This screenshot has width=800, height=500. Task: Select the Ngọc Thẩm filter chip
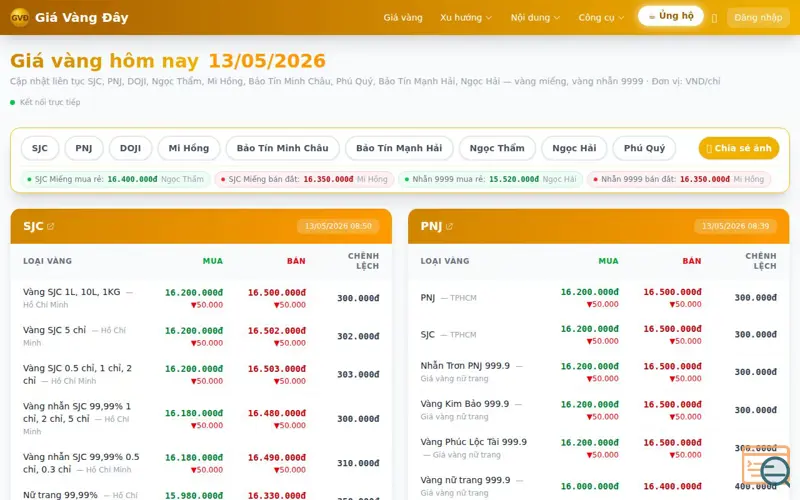pos(497,148)
